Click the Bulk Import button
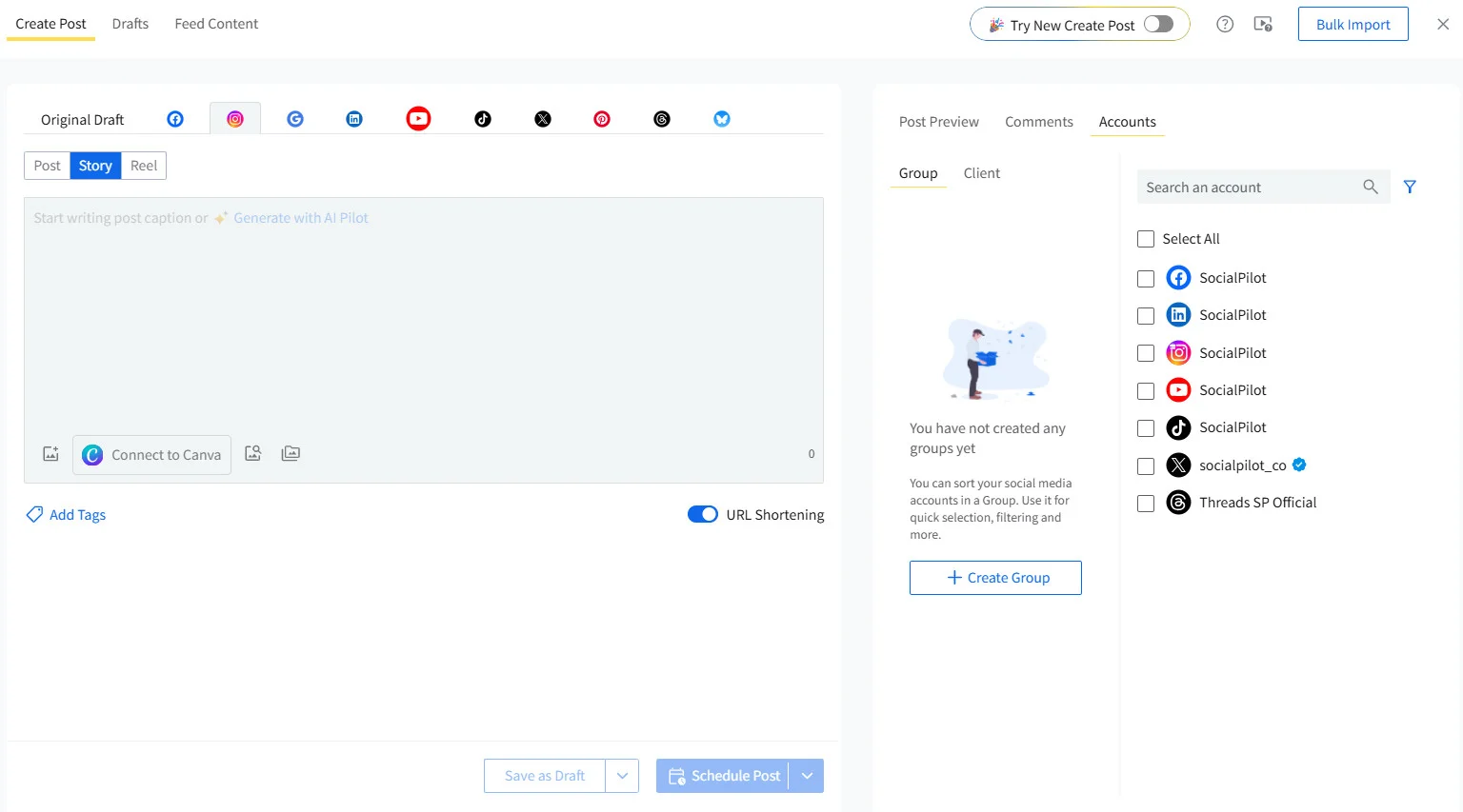The image size is (1463, 812). click(1353, 25)
